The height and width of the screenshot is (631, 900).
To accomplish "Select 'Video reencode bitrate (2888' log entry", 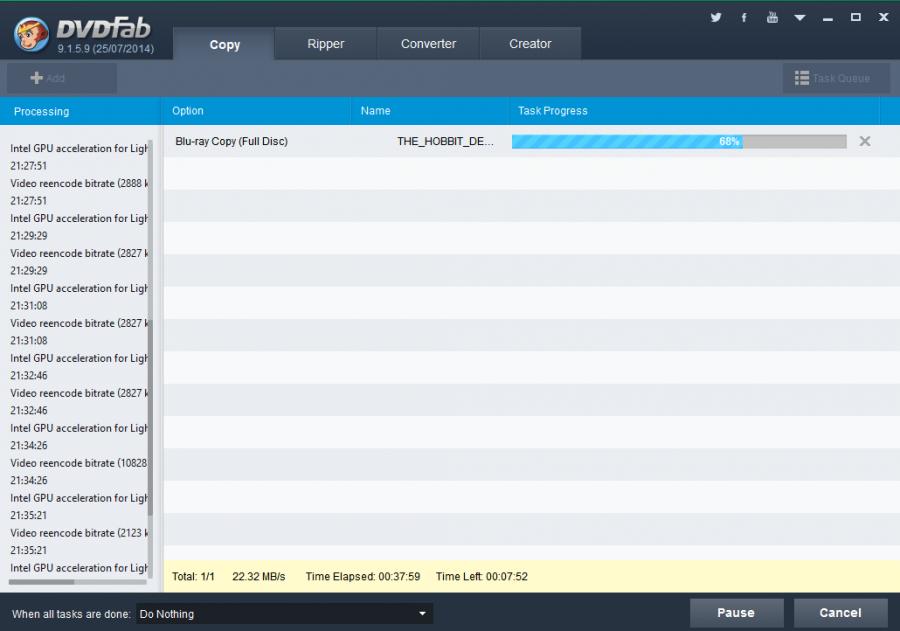I will 79,183.
